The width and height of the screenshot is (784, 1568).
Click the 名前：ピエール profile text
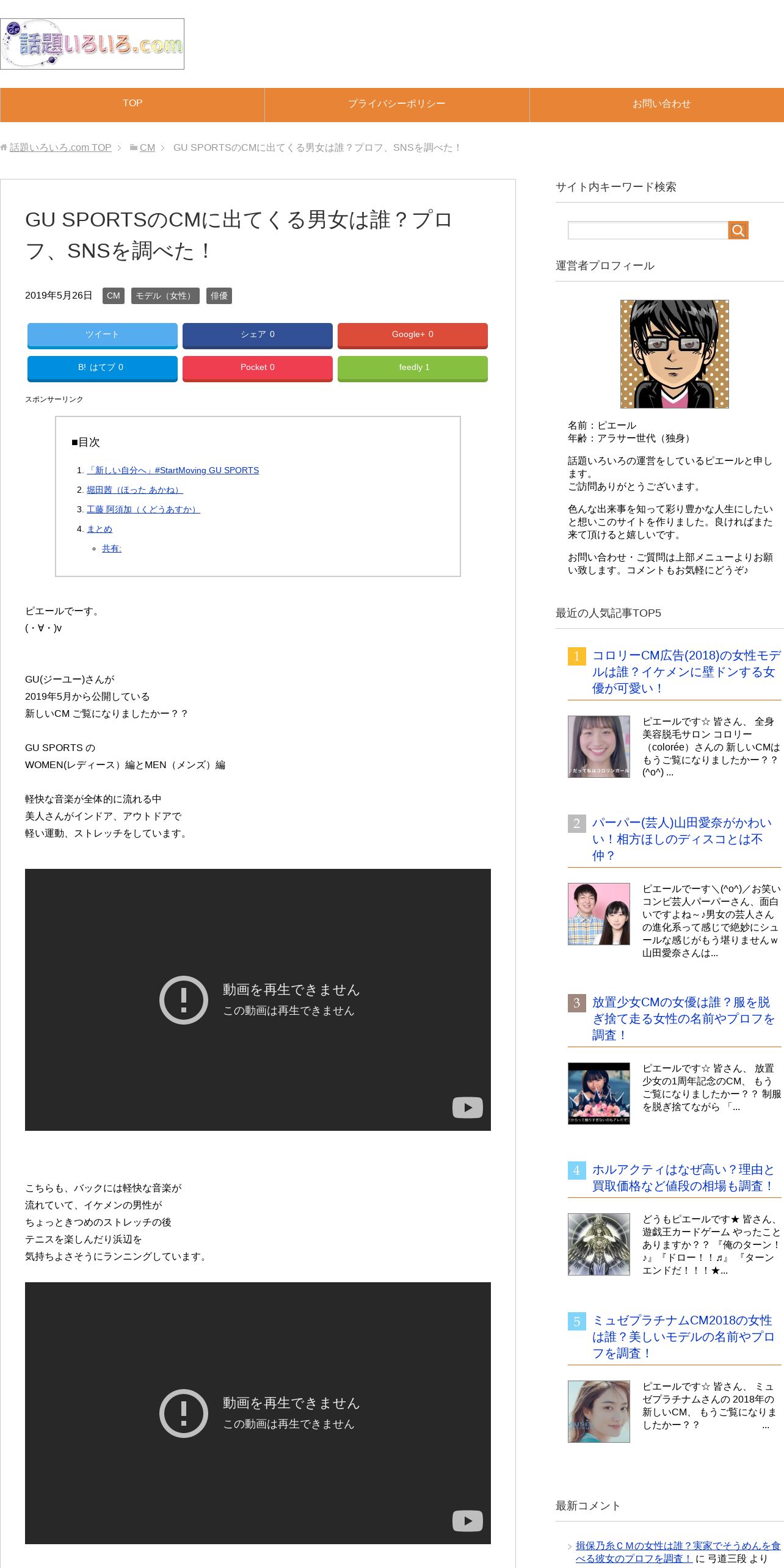[602, 425]
